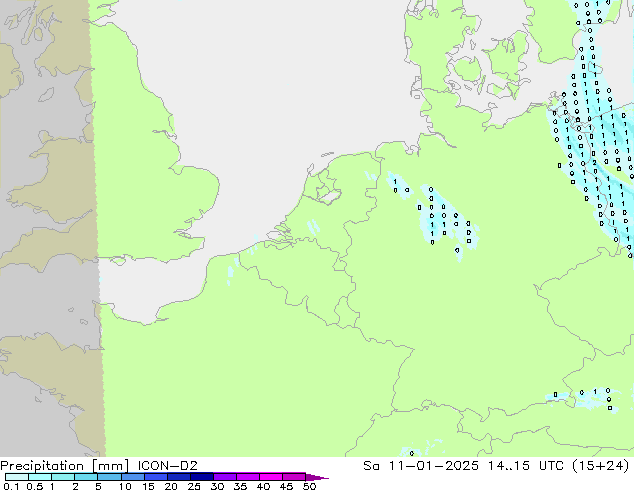The image size is (634, 490).
Task: Click the "10" legend scale value
Action: pos(125,486)
